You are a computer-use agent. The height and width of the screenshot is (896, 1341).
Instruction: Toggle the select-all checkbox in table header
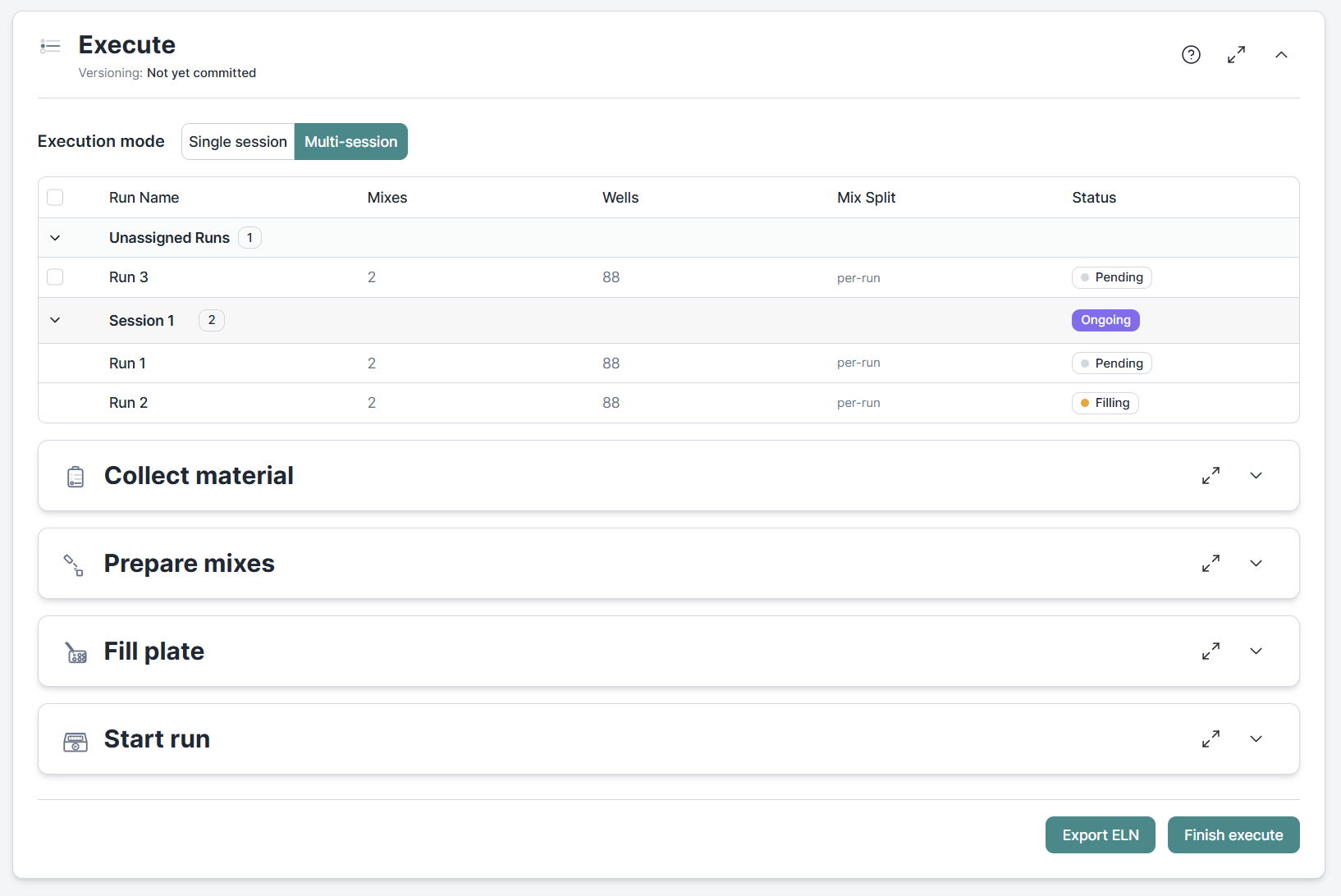point(55,197)
